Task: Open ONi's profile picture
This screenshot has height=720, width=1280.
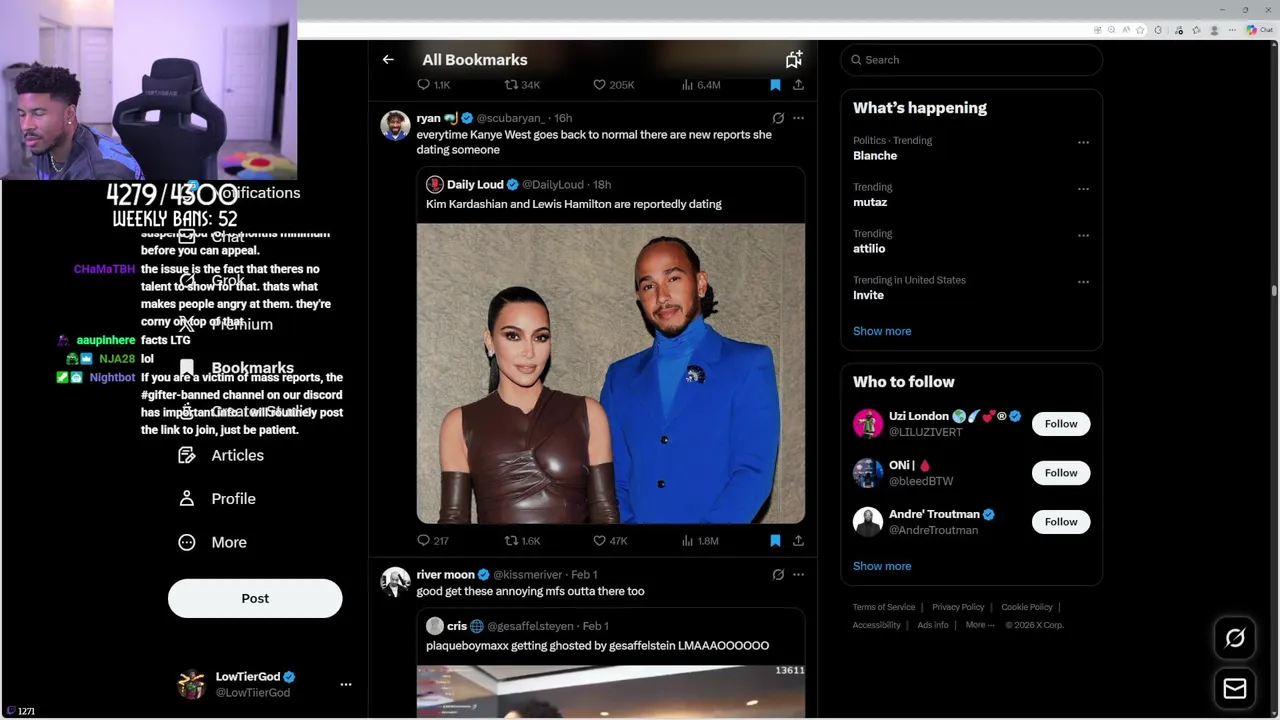Action: pyautogui.click(x=868, y=473)
